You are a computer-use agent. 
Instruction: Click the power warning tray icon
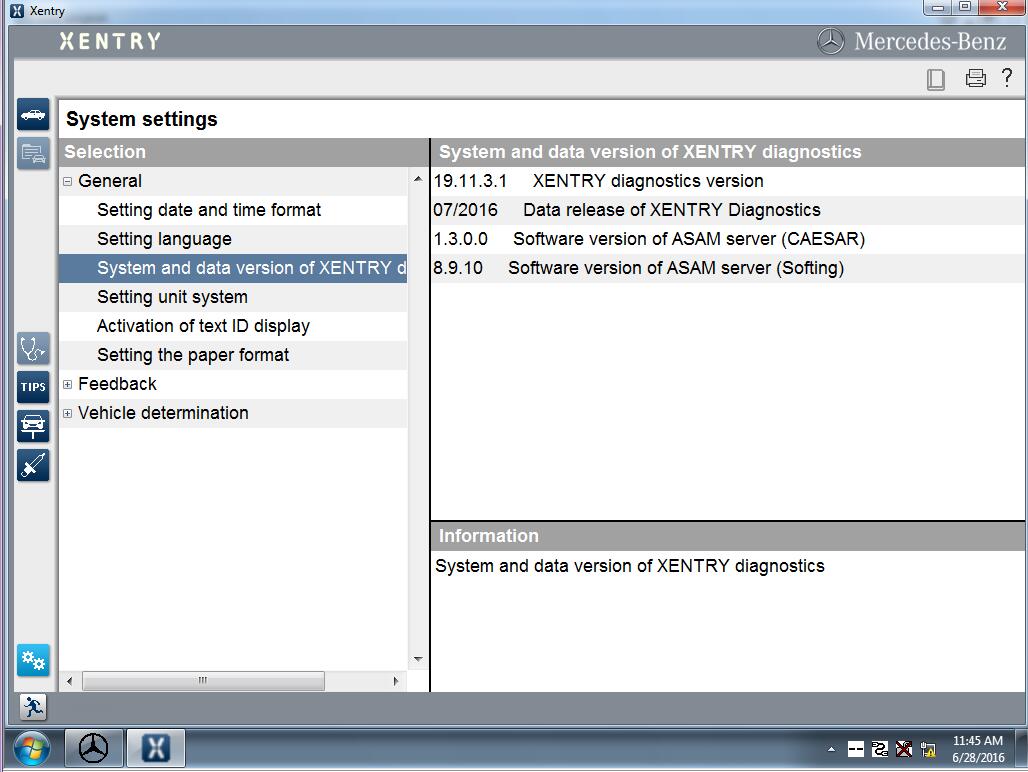click(928, 749)
